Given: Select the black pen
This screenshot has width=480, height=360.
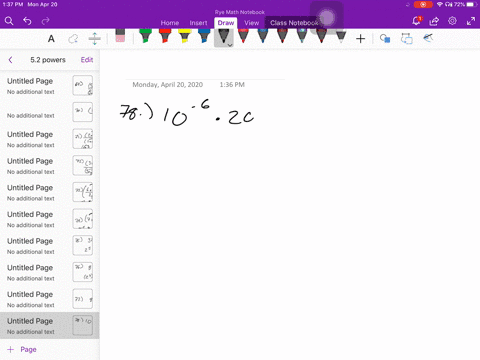Looking at the screenshot, I should [223, 37].
